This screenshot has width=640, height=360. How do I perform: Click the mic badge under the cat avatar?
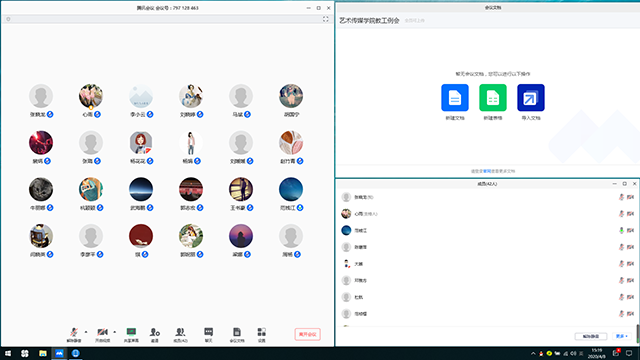coord(50,208)
